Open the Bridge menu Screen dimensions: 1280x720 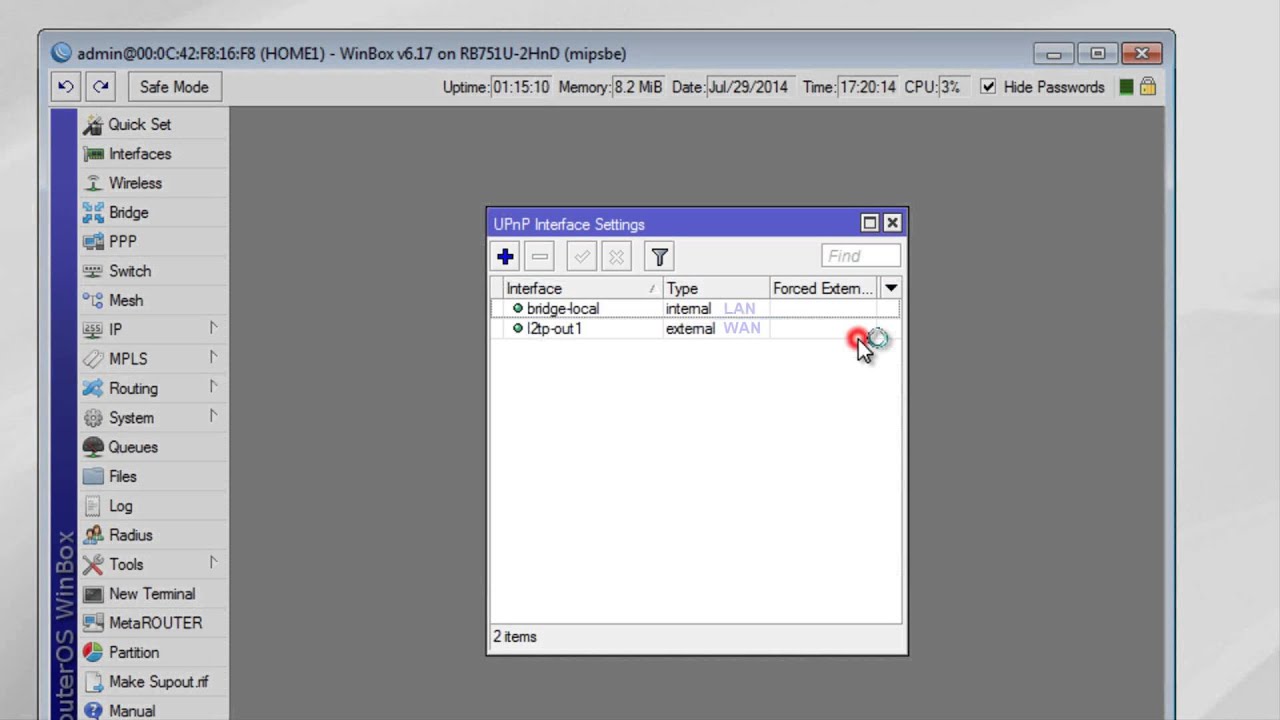(x=128, y=212)
